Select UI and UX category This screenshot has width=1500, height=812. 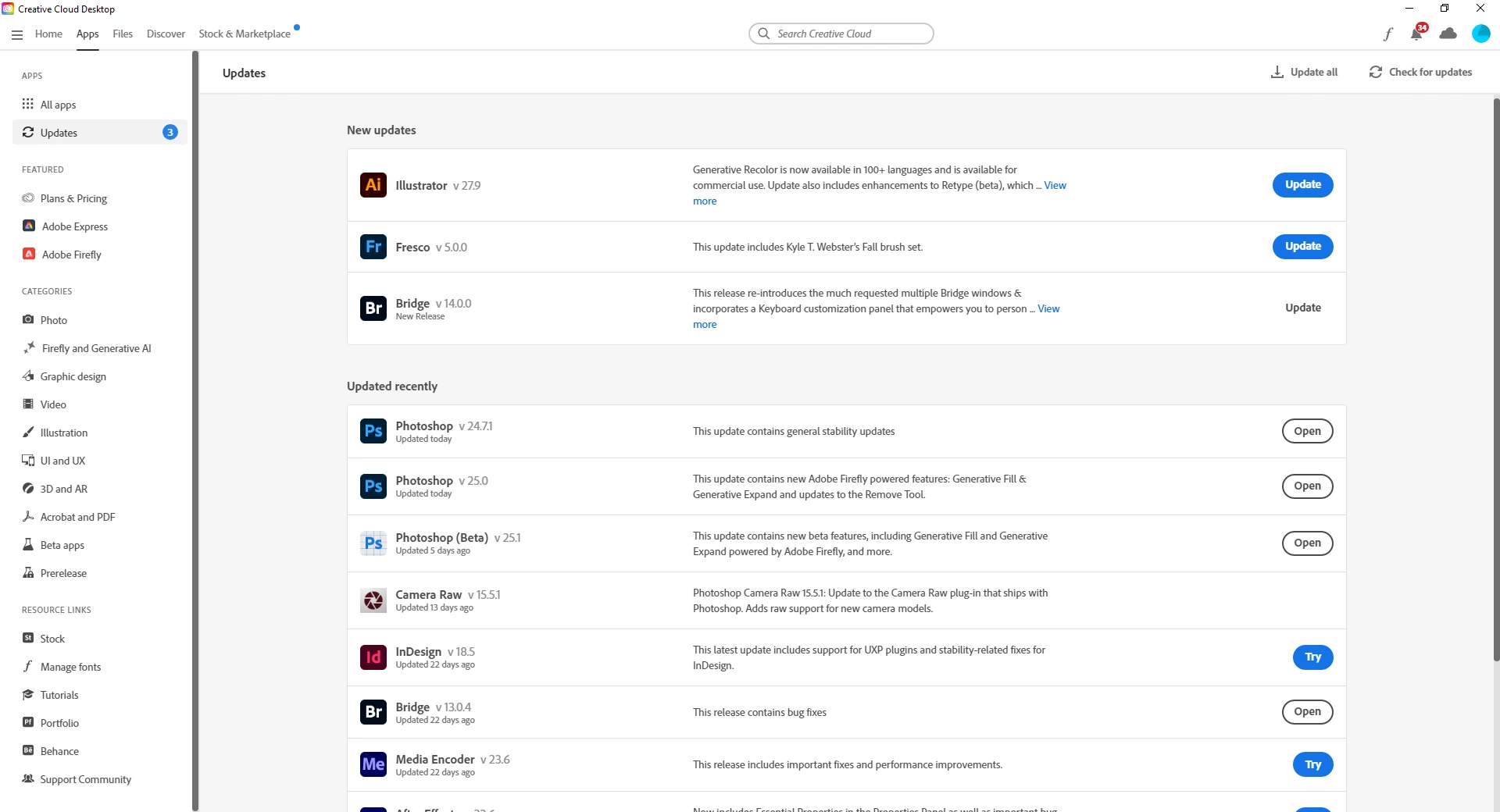point(62,461)
